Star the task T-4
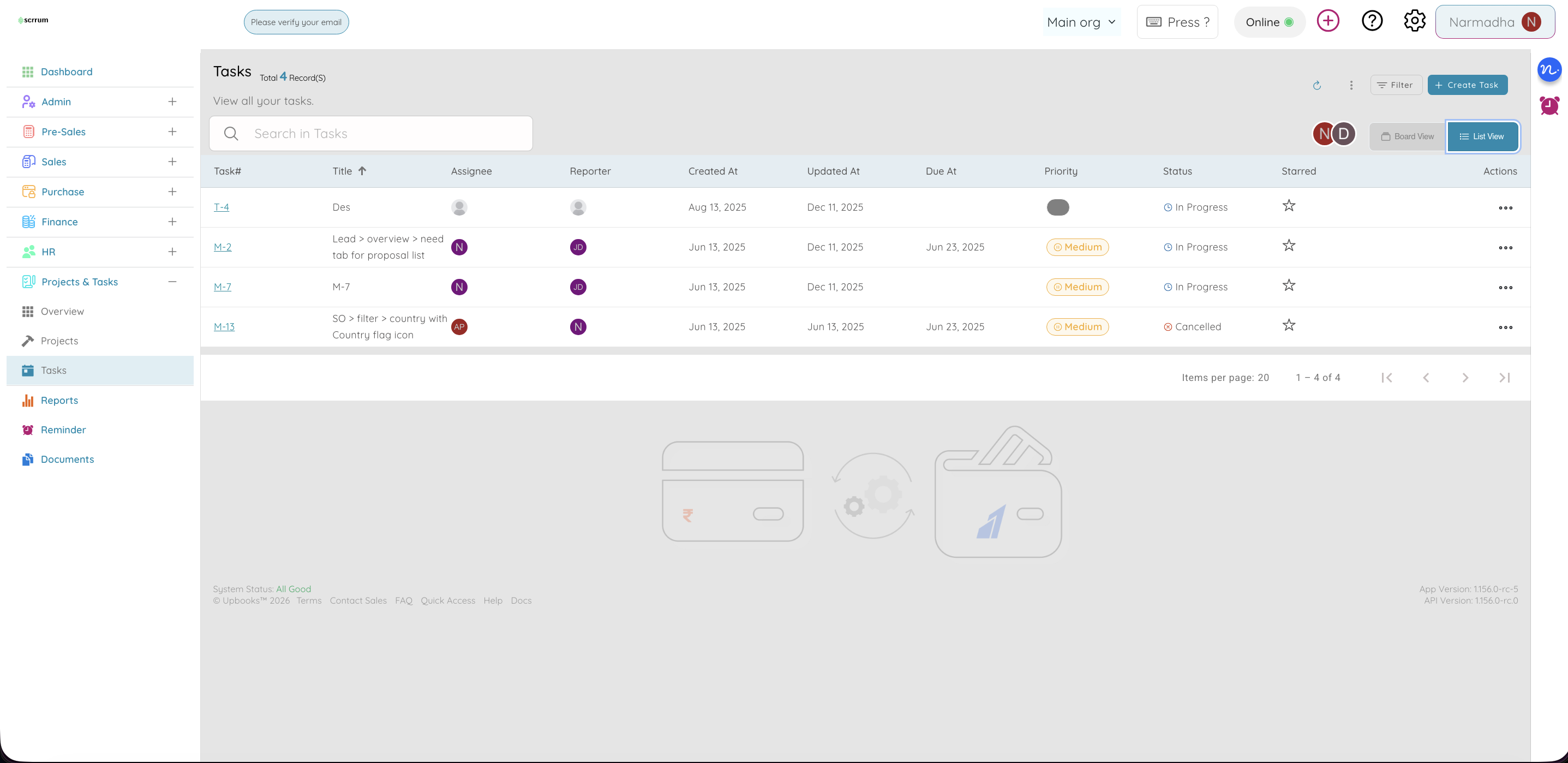 [1289, 206]
